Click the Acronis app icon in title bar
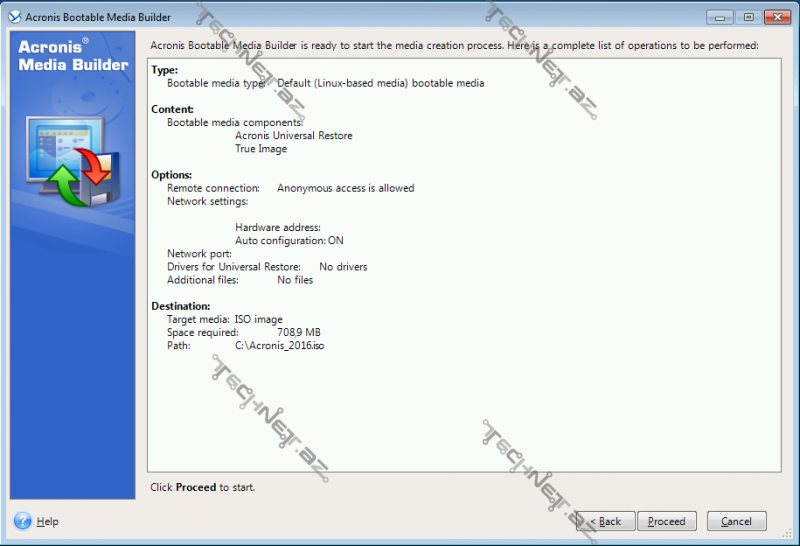This screenshot has height=546, width=800. click(x=14, y=17)
